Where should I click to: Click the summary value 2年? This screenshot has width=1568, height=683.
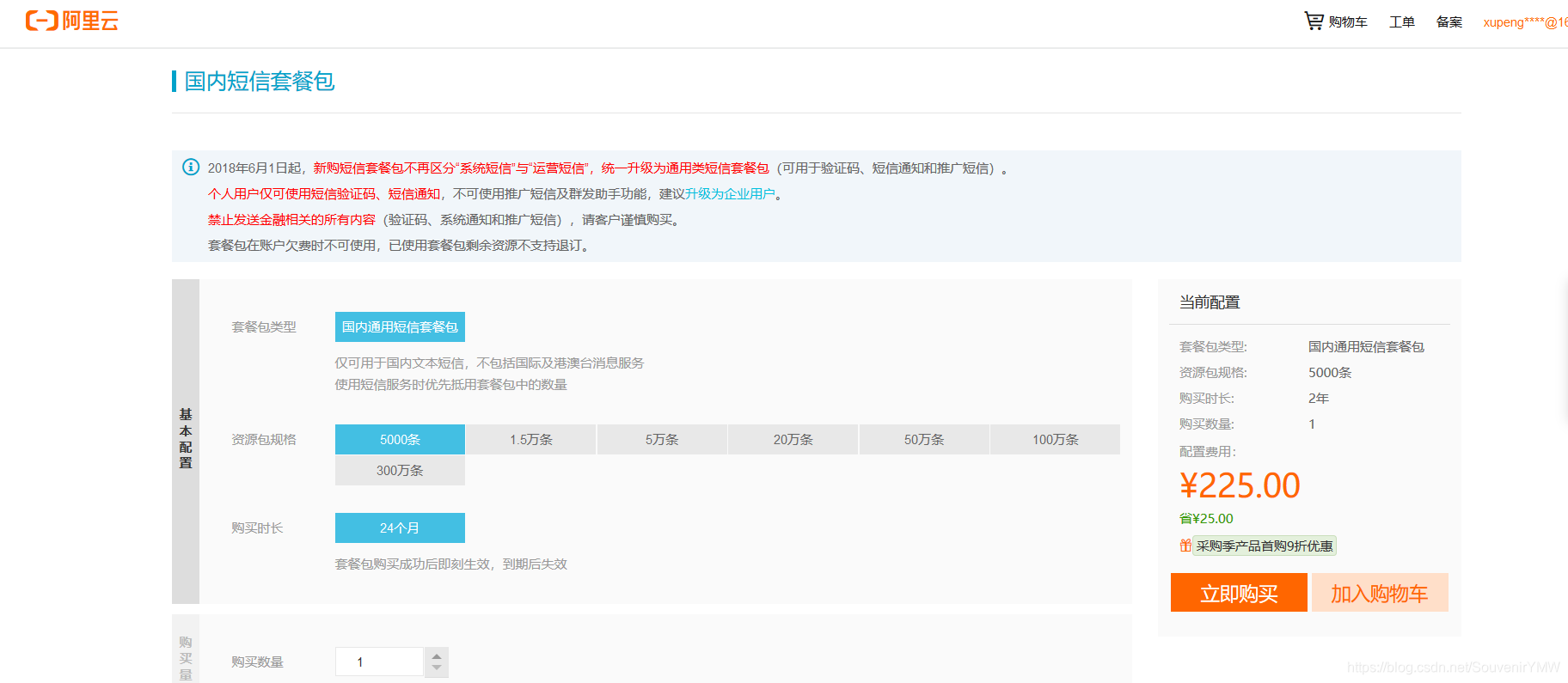coord(1319,398)
